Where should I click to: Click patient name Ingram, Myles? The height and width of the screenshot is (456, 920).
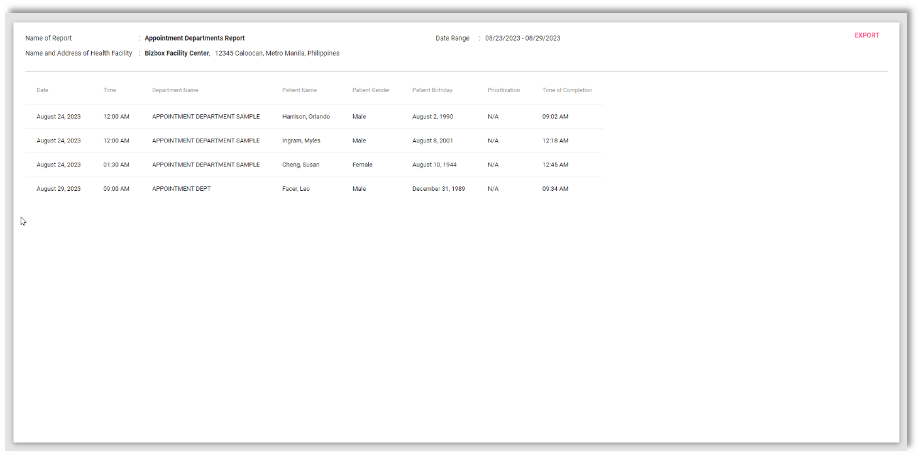click(301, 141)
